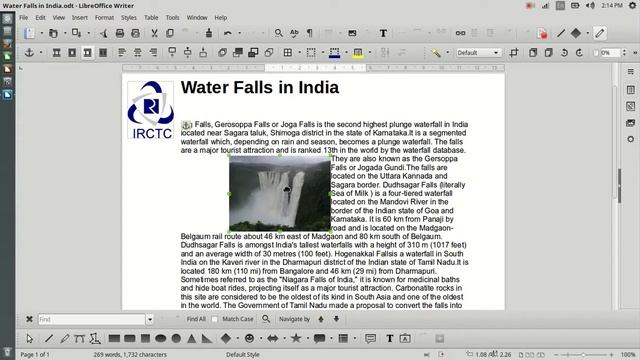Open the Find field dropdown arrow
Image resolution: width=640 pixels, height=360 pixels.
coord(150,319)
